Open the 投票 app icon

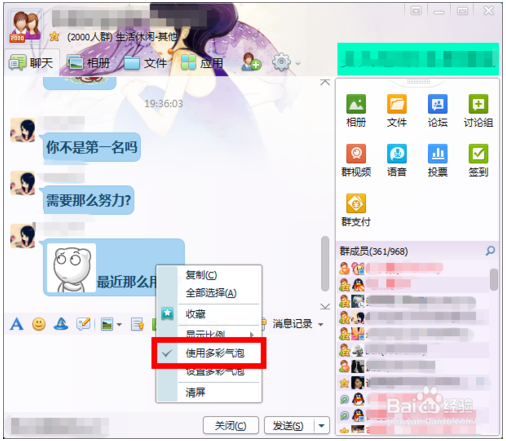point(437,160)
